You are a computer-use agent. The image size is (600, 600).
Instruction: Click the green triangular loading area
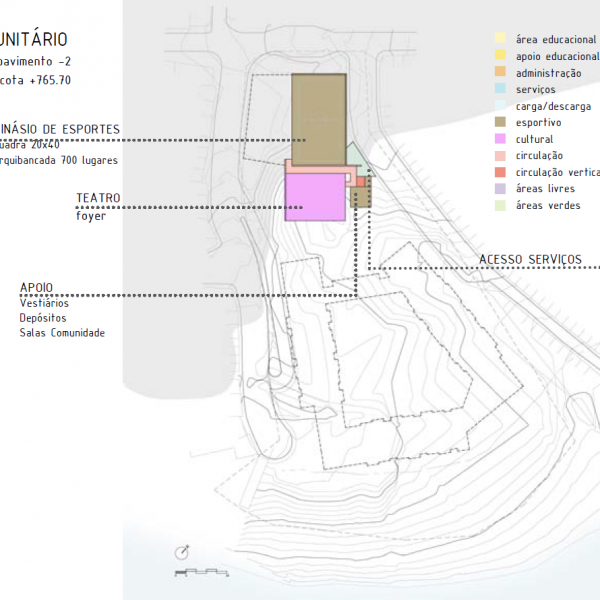(359, 159)
